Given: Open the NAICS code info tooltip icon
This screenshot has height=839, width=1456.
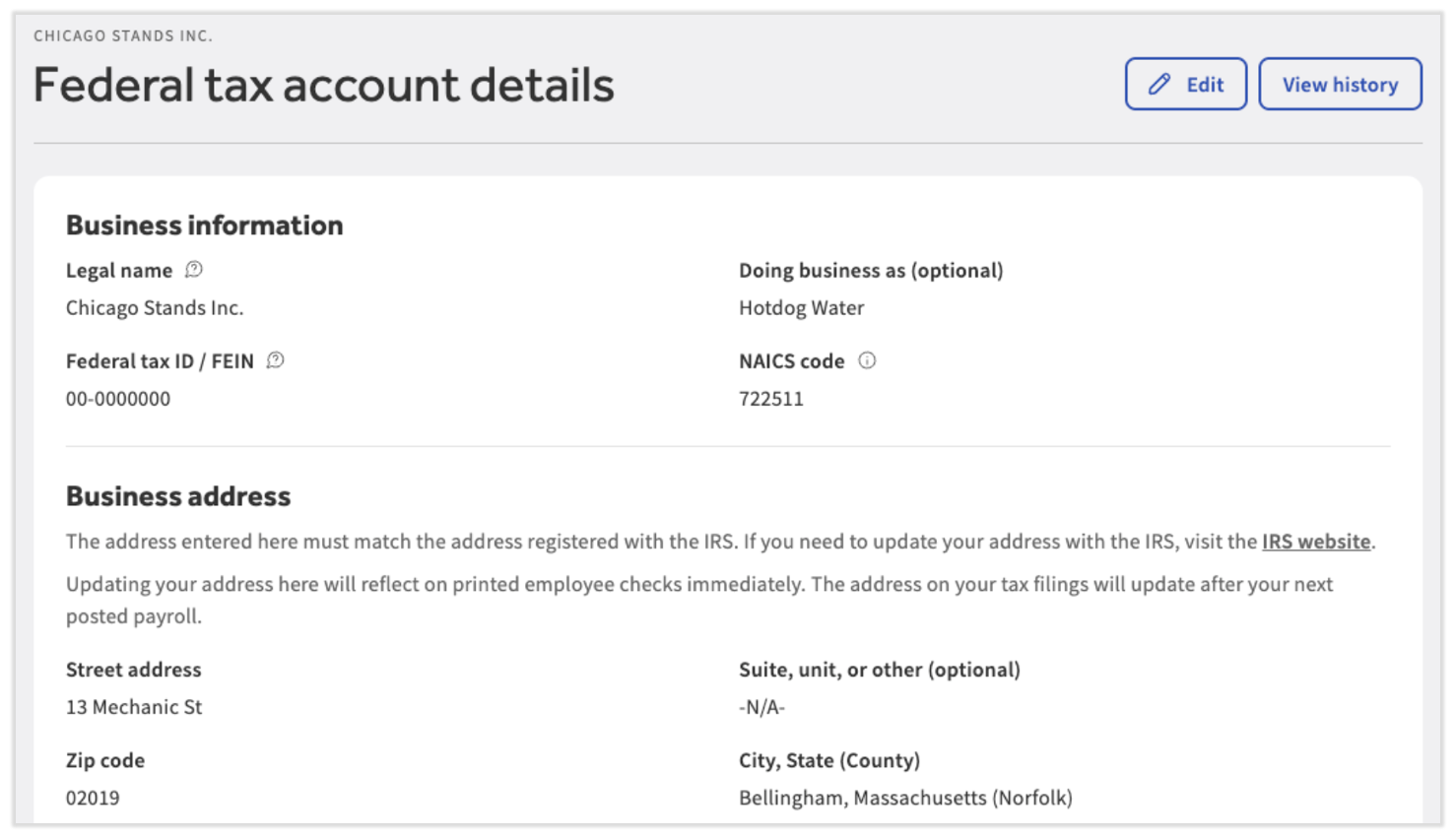Looking at the screenshot, I should (867, 360).
